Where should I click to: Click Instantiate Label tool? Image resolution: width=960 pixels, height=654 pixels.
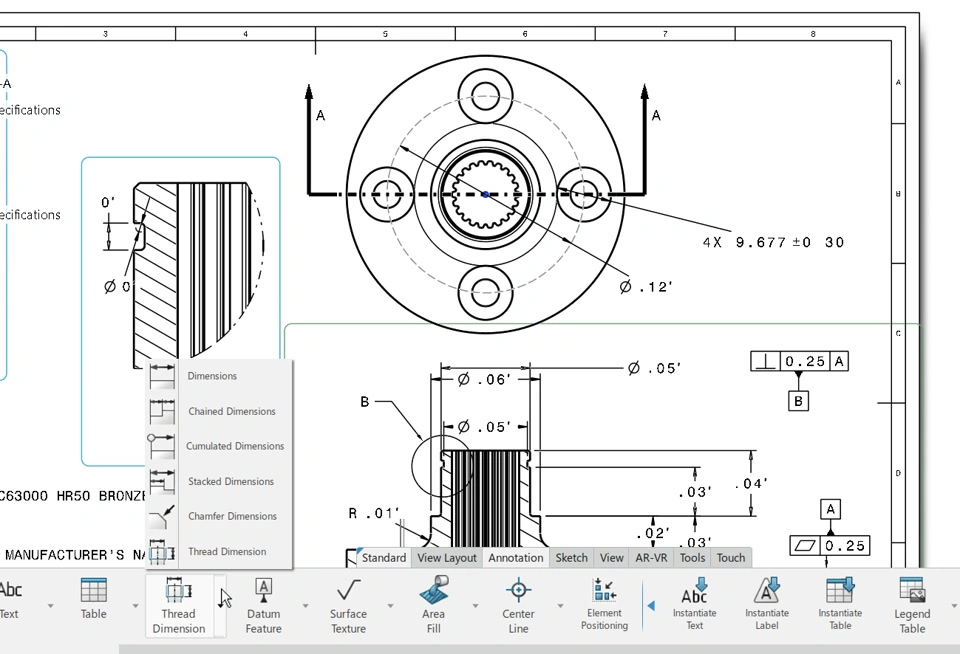tap(767, 604)
